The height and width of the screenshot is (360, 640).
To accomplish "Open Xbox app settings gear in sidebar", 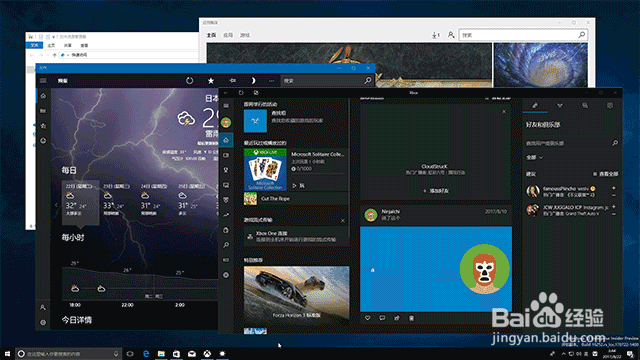I will pyautogui.click(x=226, y=275).
